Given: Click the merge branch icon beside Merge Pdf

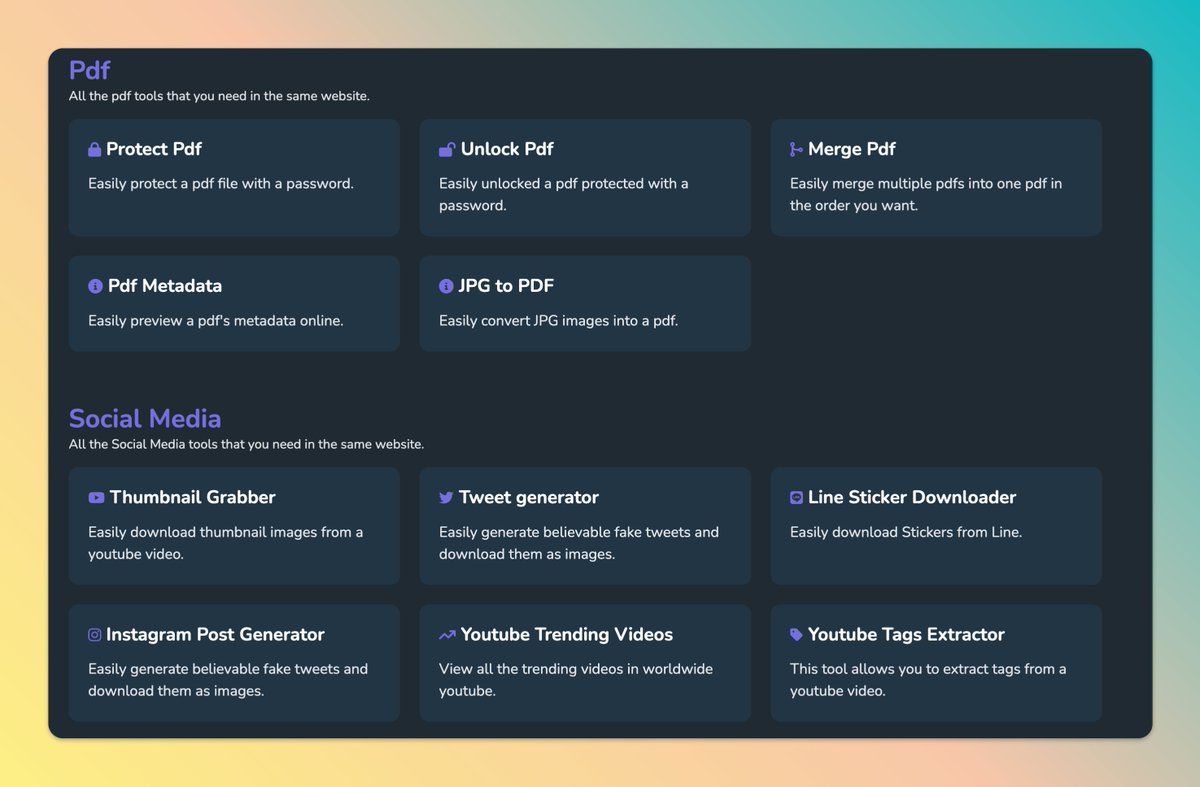Looking at the screenshot, I should click(796, 150).
